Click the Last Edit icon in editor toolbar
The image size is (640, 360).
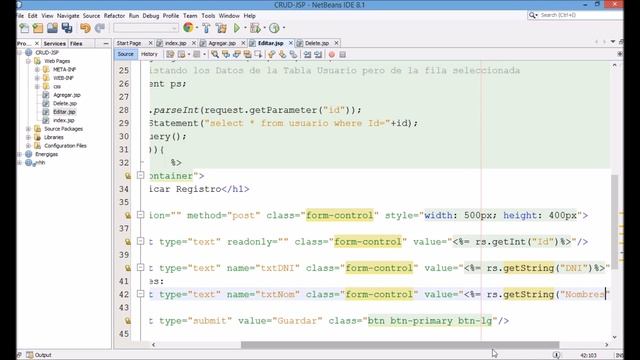pyautogui.click(x=170, y=54)
